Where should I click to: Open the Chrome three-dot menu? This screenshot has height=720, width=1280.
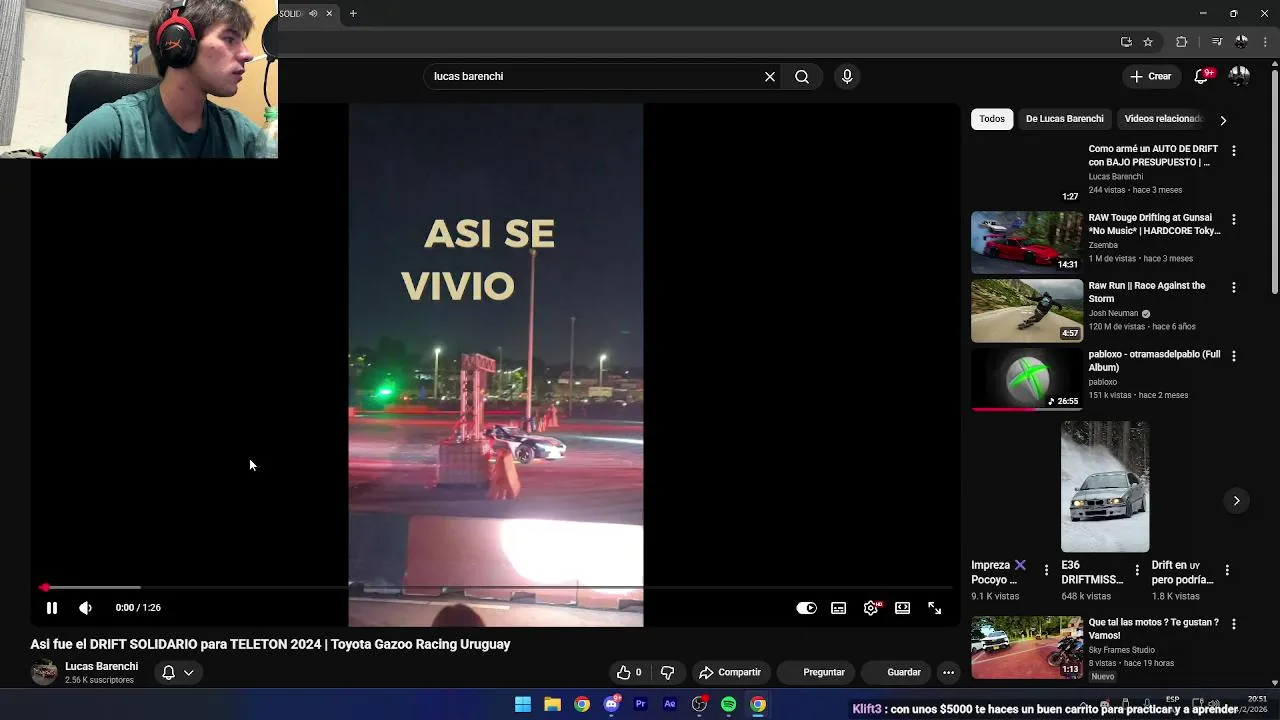[x=1263, y=42]
